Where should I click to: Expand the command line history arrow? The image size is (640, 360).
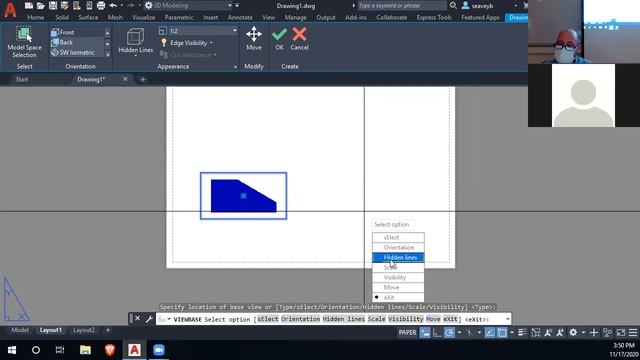(507, 319)
